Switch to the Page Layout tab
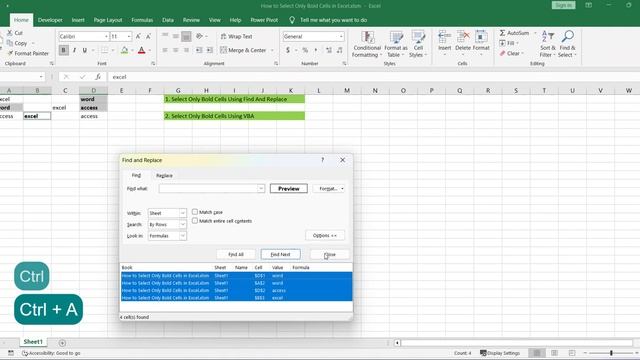The height and width of the screenshot is (360, 640). [x=108, y=20]
